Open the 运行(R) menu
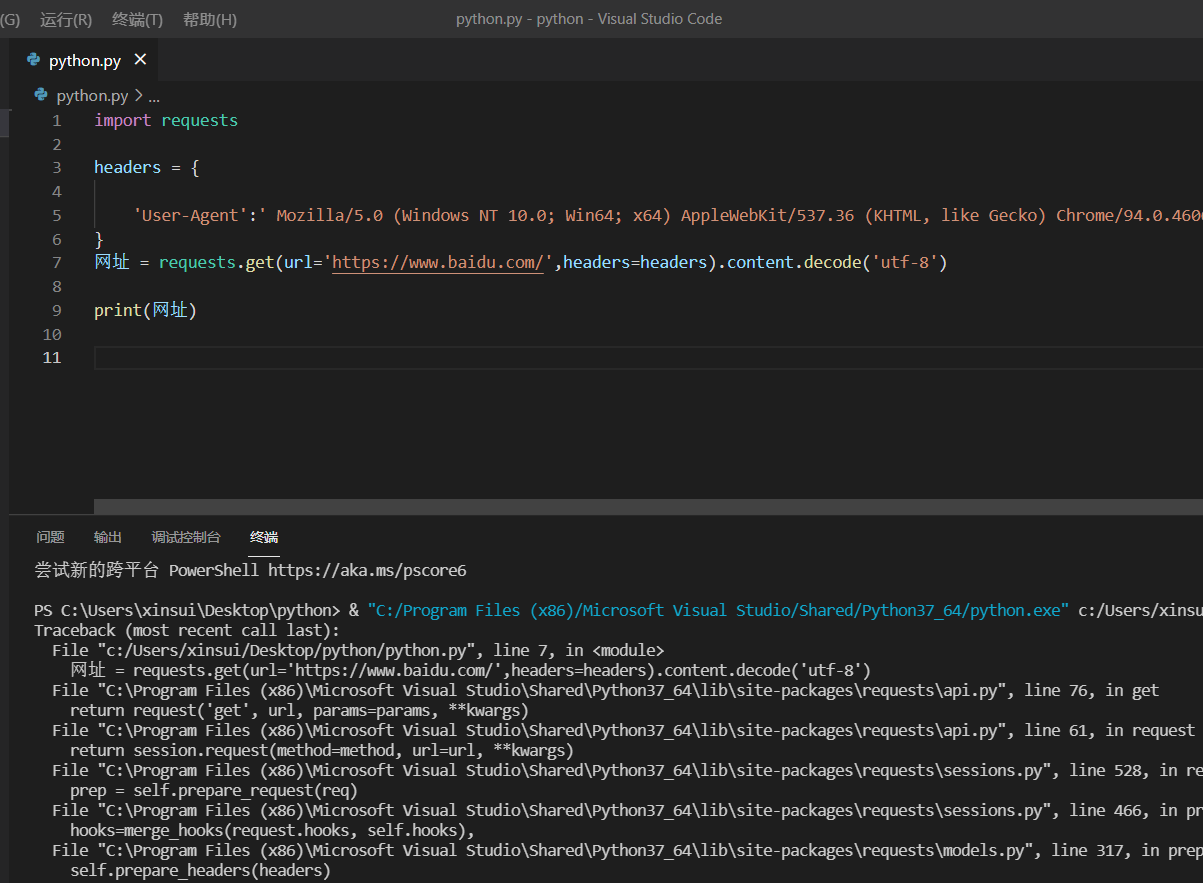 click(66, 19)
